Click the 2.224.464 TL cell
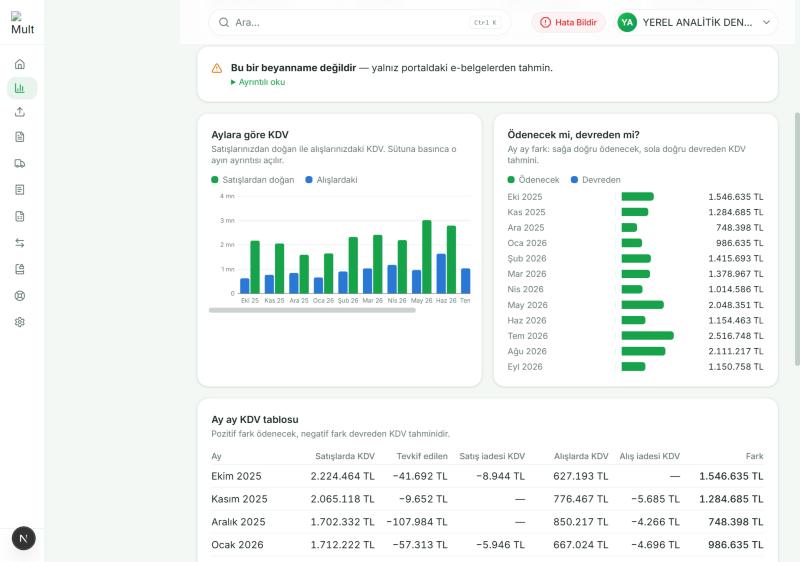The image size is (800, 562). [342, 476]
